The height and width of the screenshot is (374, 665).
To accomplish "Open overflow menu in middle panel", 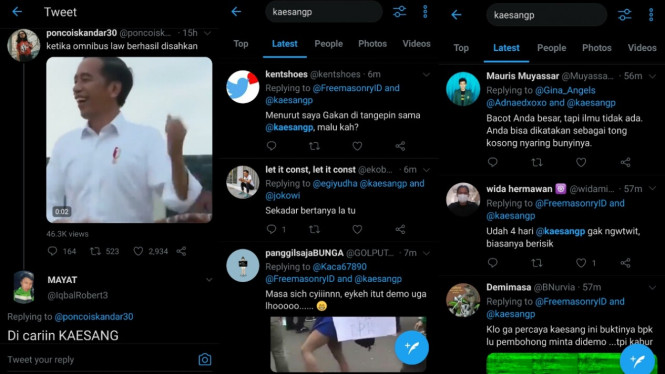I will (425, 11).
